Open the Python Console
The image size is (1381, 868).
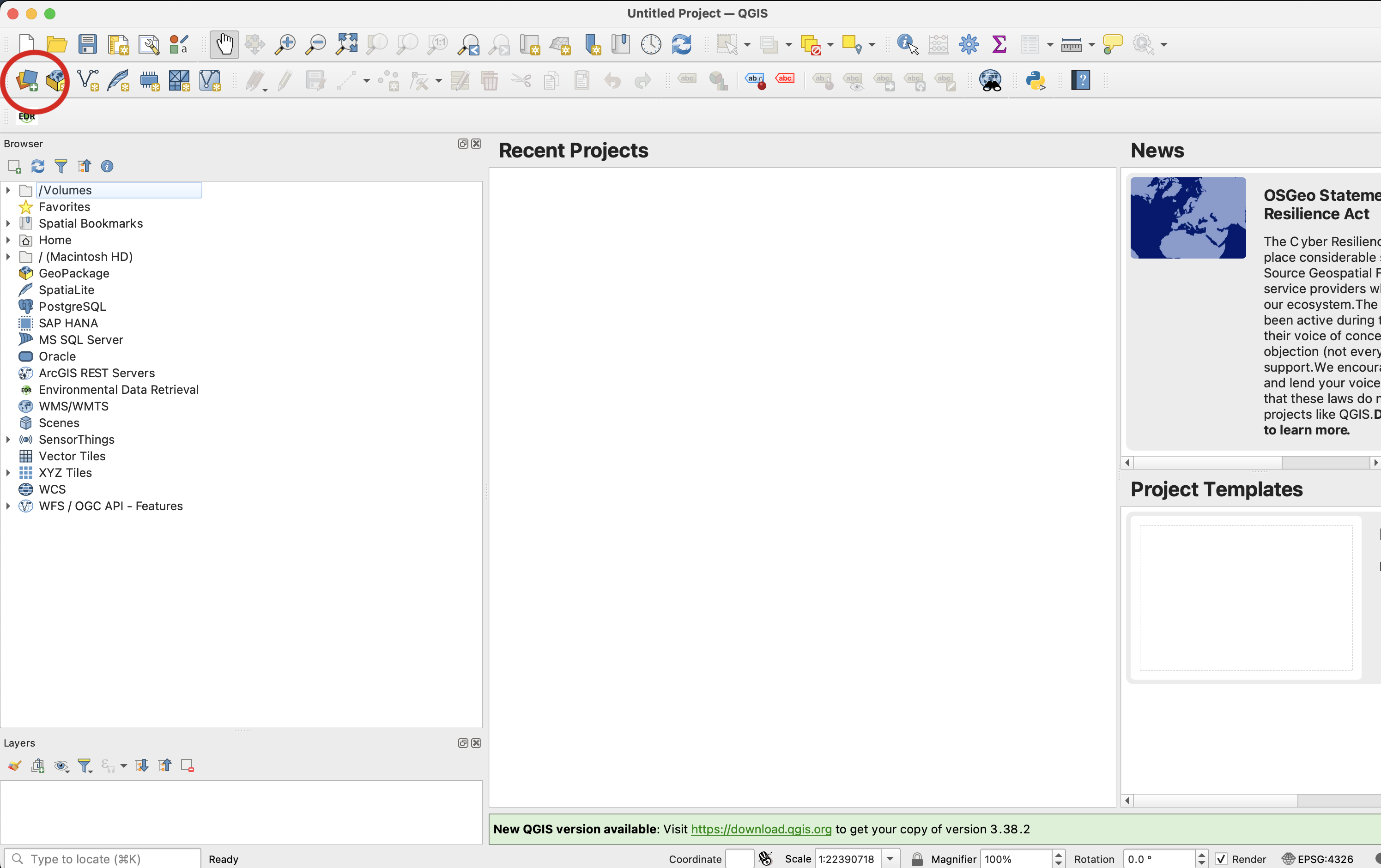pos(1036,80)
